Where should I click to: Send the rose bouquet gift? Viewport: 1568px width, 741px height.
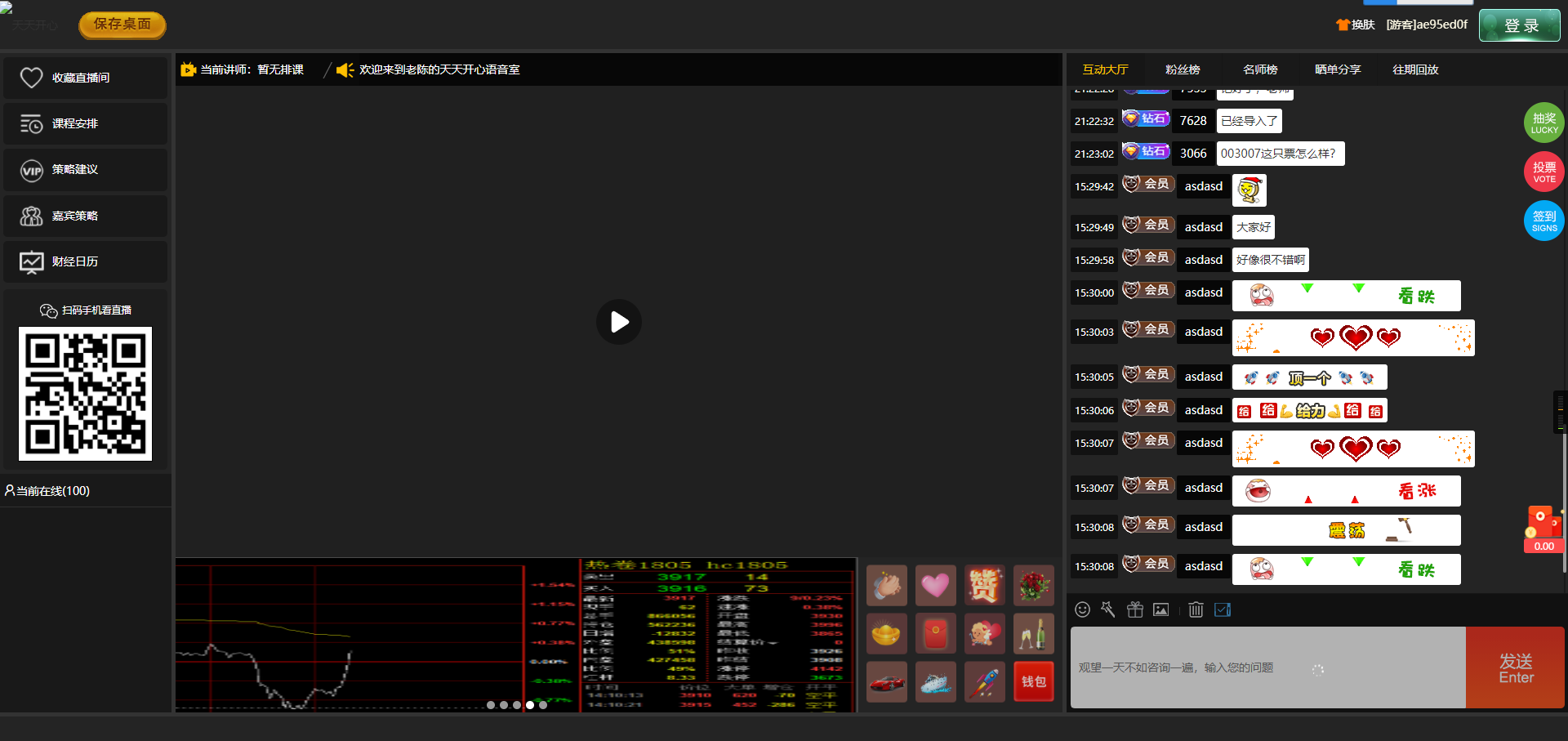click(1033, 585)
